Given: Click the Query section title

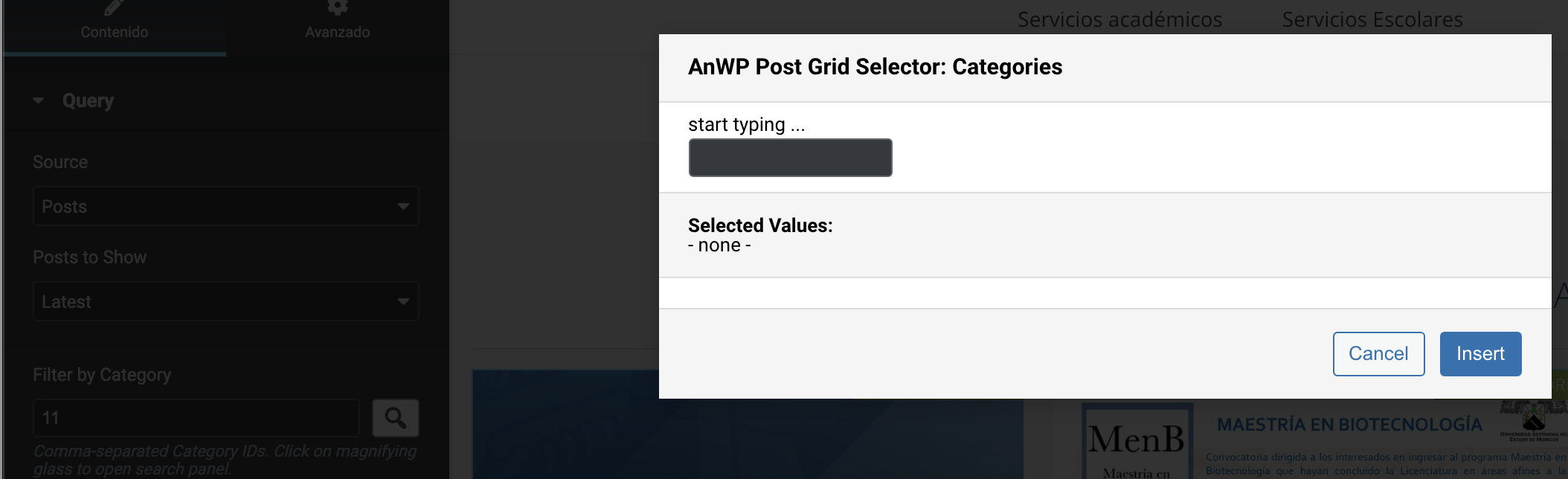Looking at the screenshot, I should (88, 100).
